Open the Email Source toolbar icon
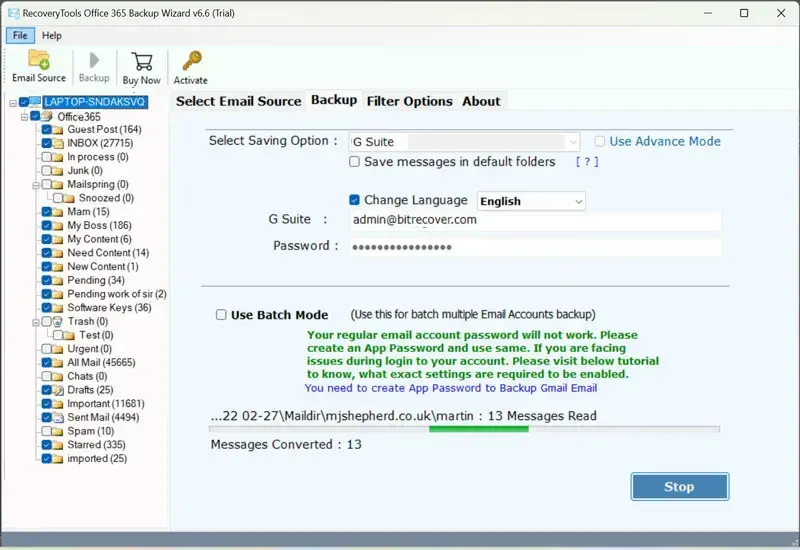 pyautogui.click(x=39, y=60)
